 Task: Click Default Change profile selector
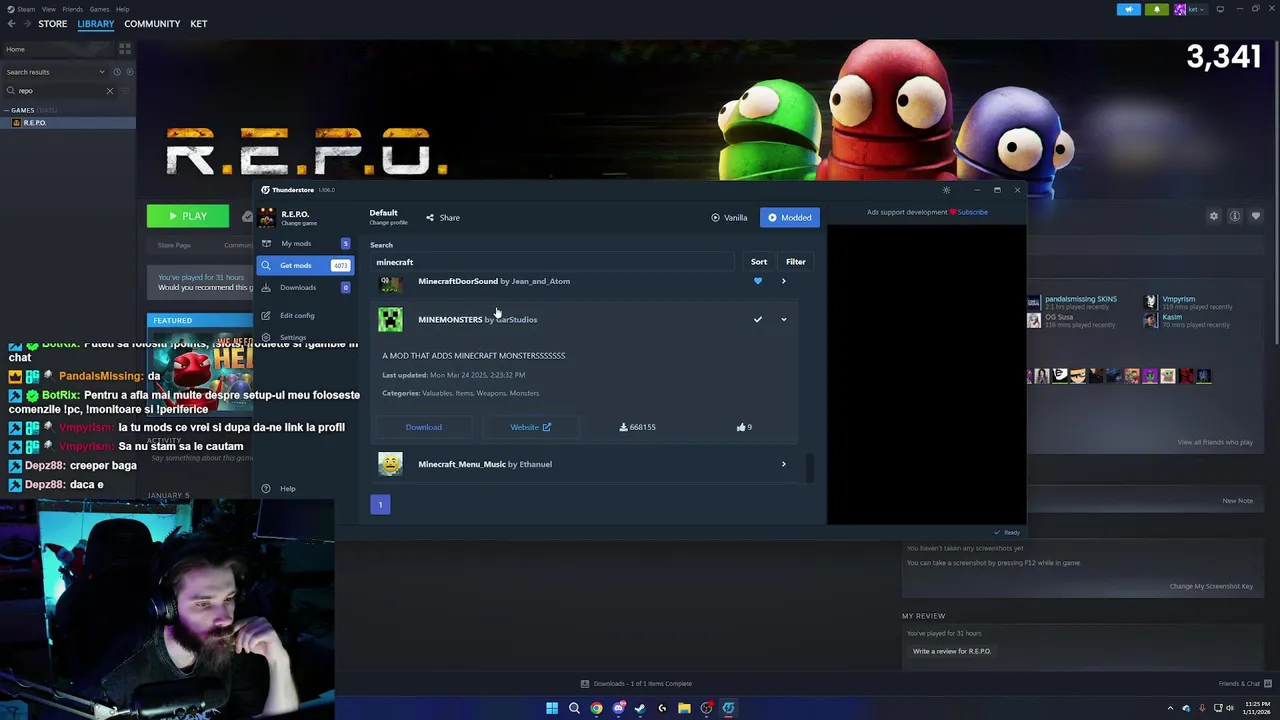coord(388,217)
